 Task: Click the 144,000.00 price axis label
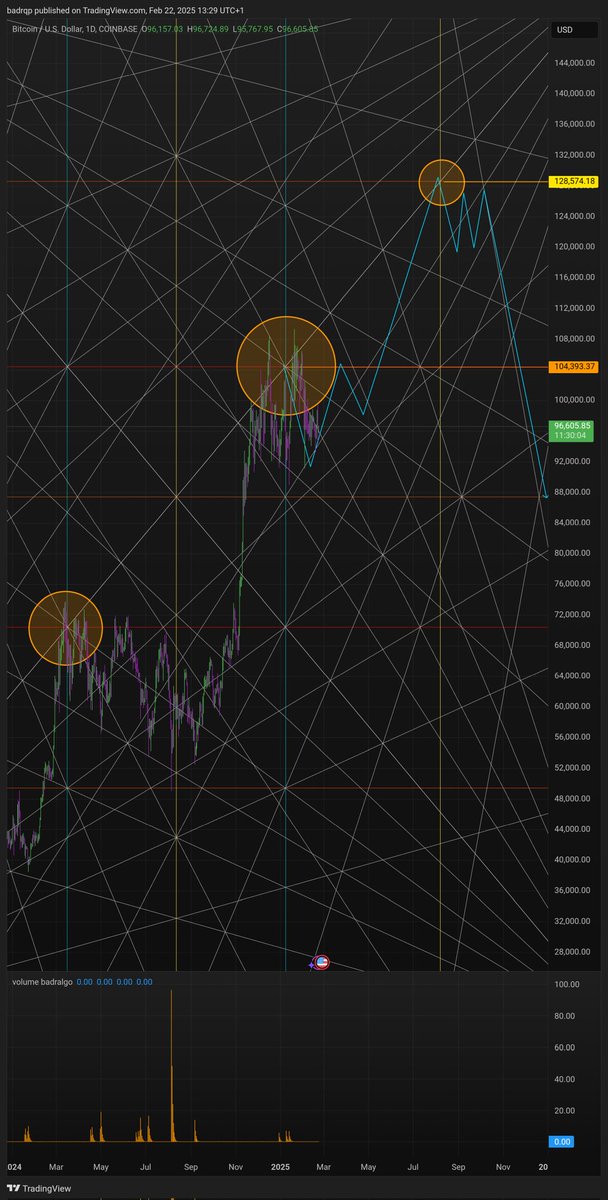[574, 62]
